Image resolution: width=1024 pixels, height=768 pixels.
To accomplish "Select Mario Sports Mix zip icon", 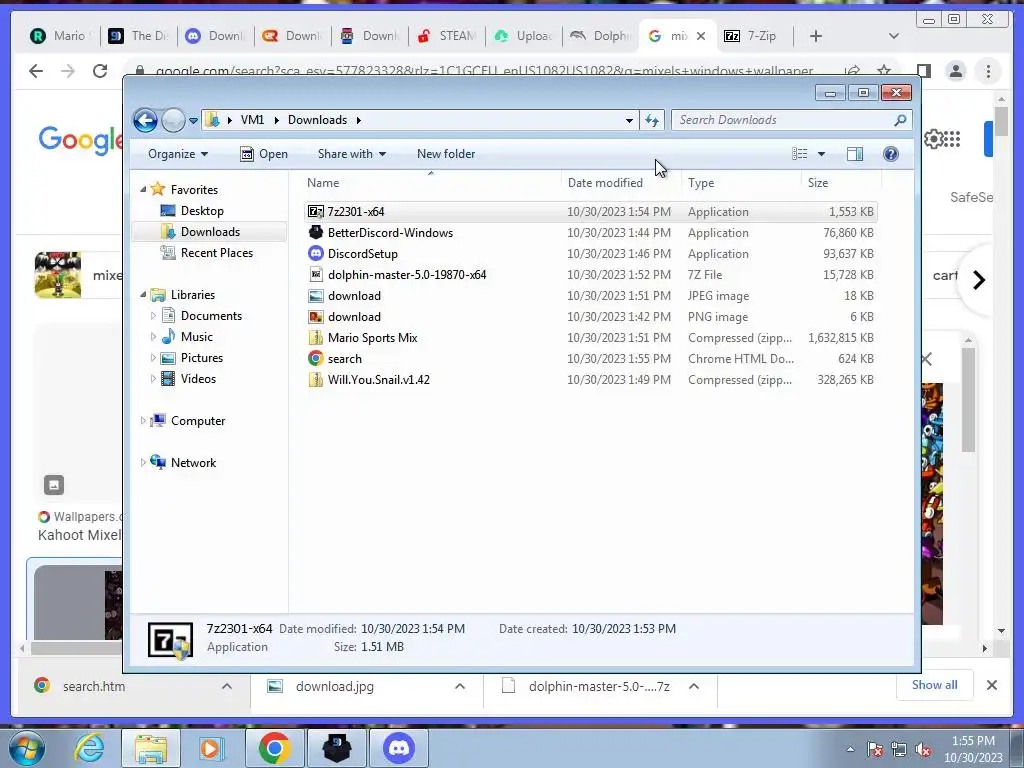I will 316,338.
